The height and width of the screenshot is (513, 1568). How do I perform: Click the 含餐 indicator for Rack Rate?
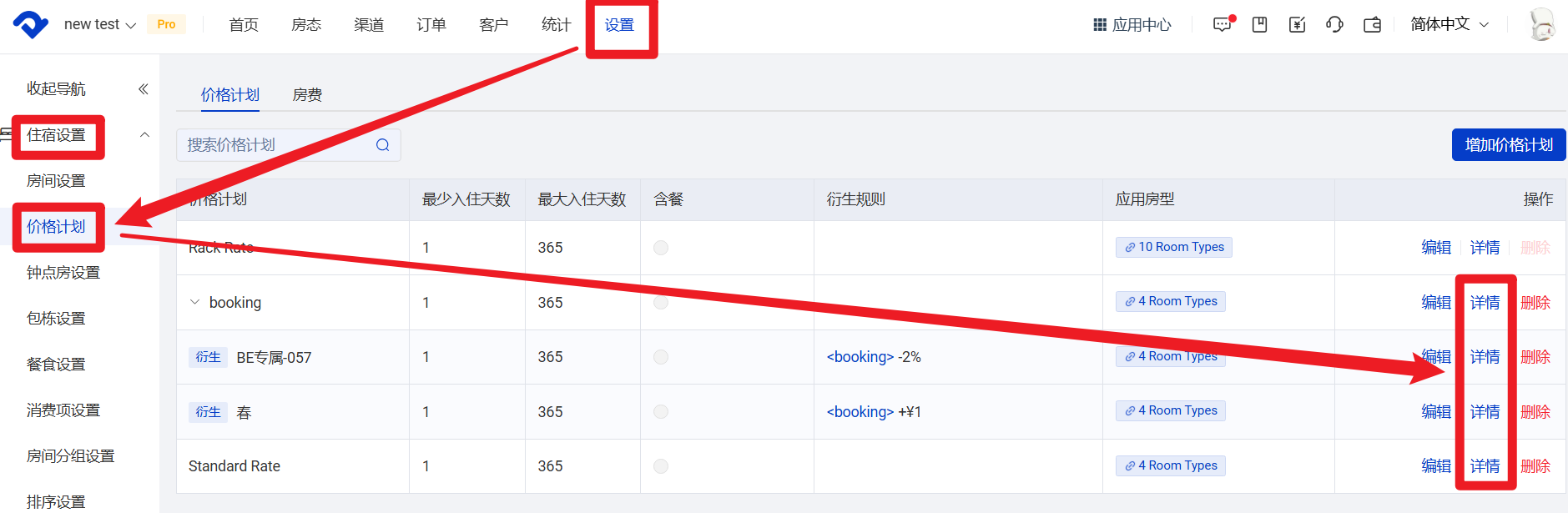[661, 248]
